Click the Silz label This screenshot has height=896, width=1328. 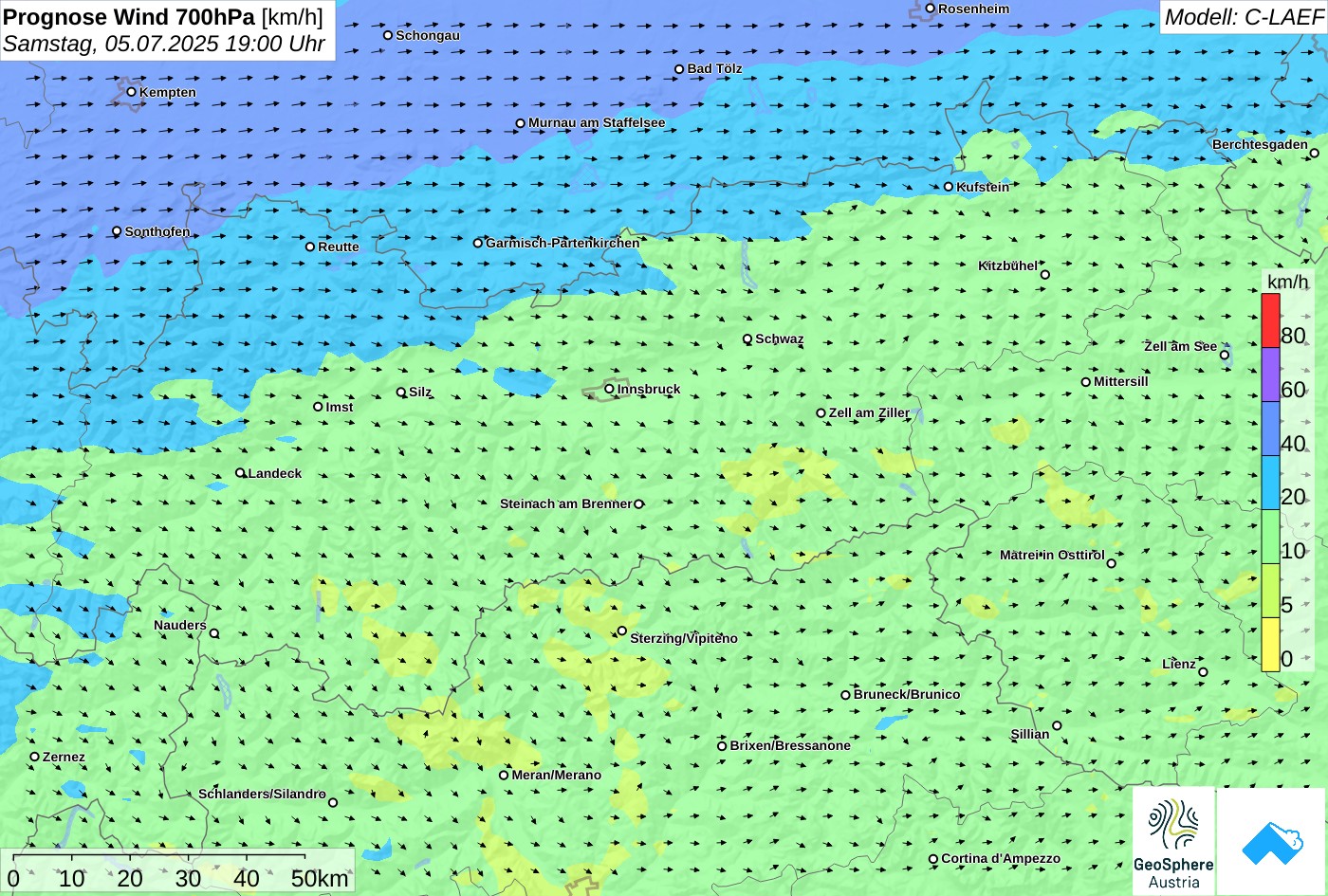[420, 392]
